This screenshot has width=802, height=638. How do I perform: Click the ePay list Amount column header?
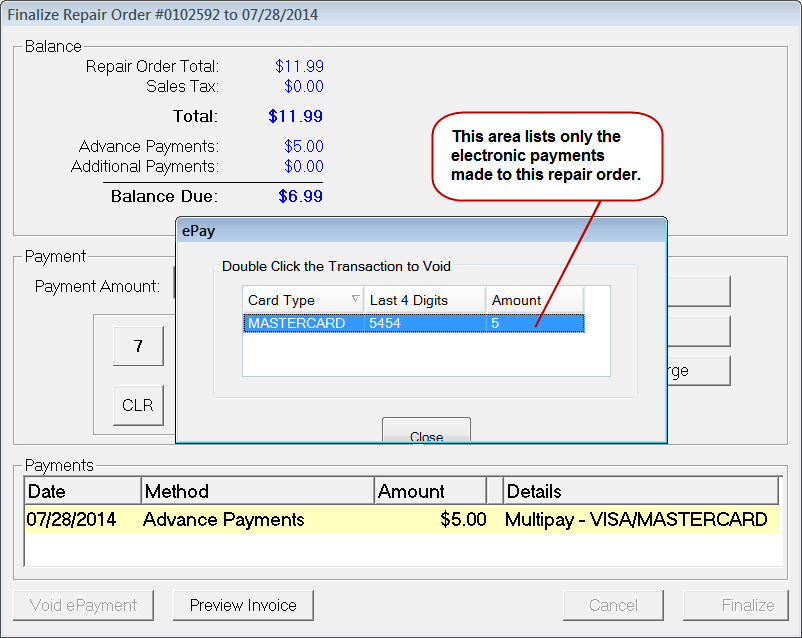(534, 300)
